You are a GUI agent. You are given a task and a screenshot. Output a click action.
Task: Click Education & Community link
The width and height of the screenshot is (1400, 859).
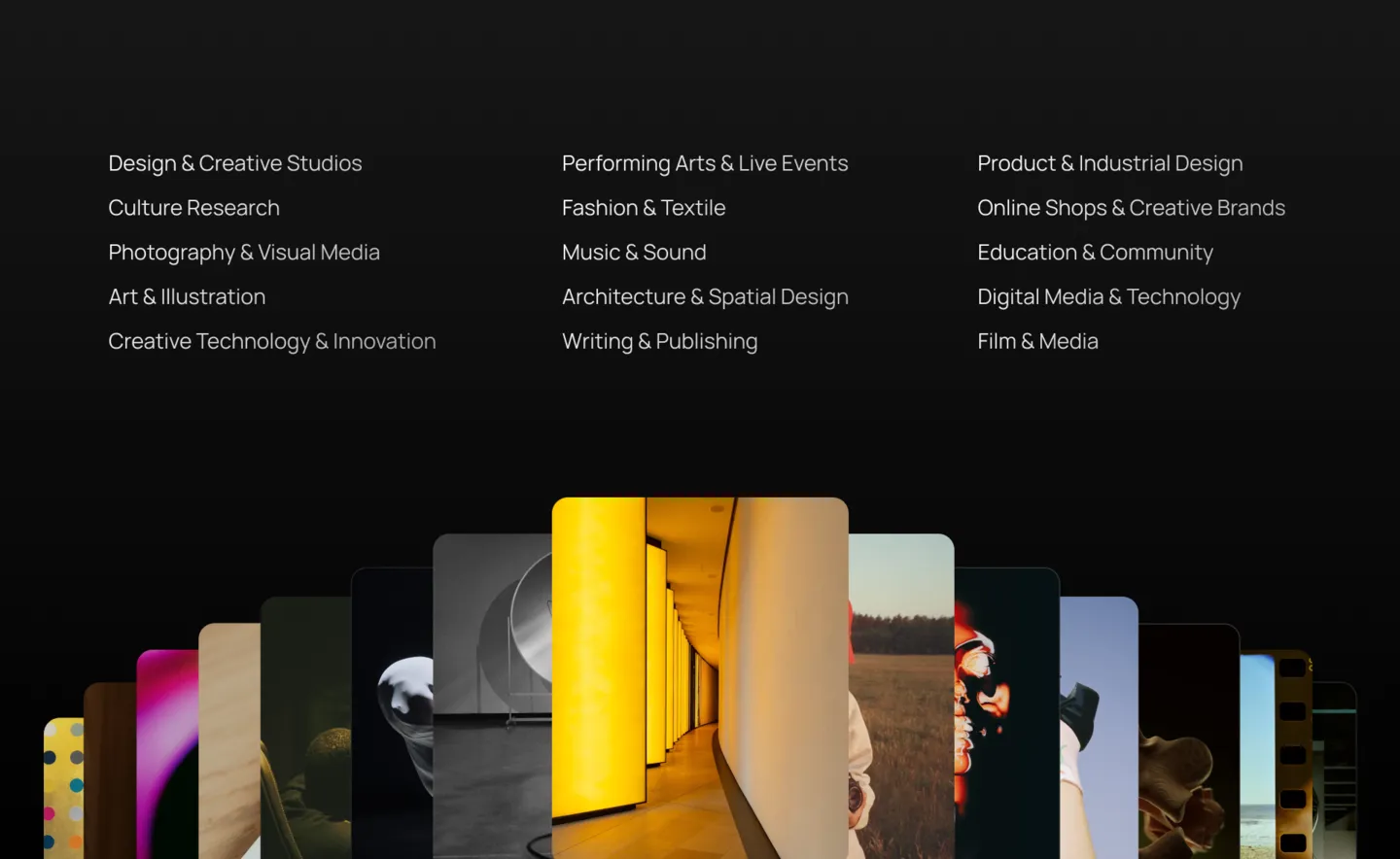(x=1095, y=253)
